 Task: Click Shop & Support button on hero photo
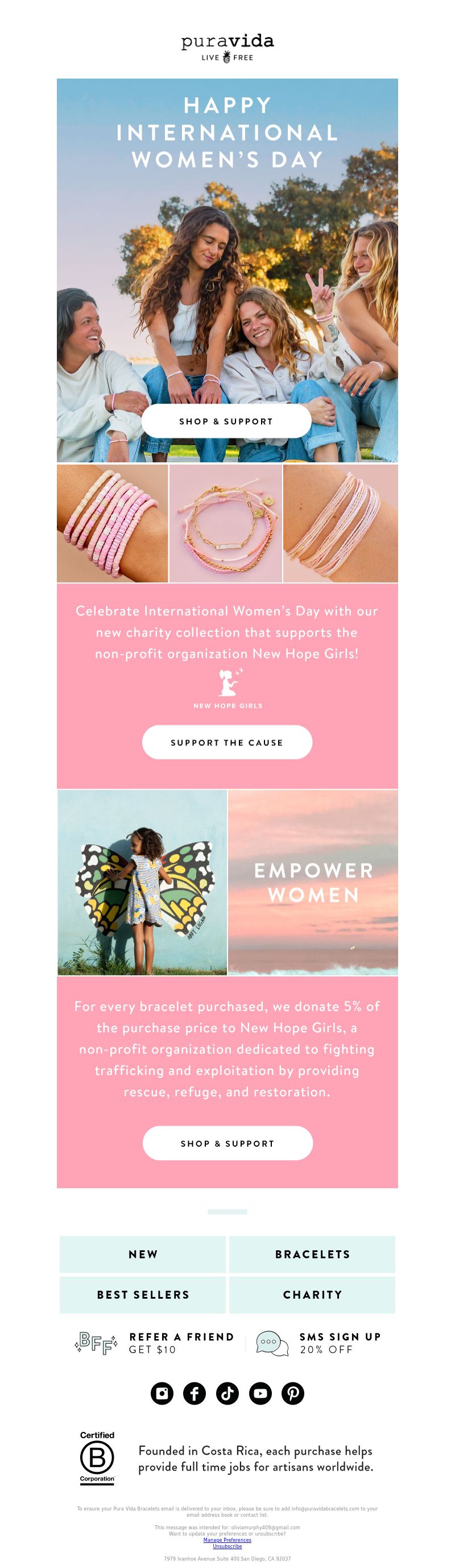tap(226, 421)
